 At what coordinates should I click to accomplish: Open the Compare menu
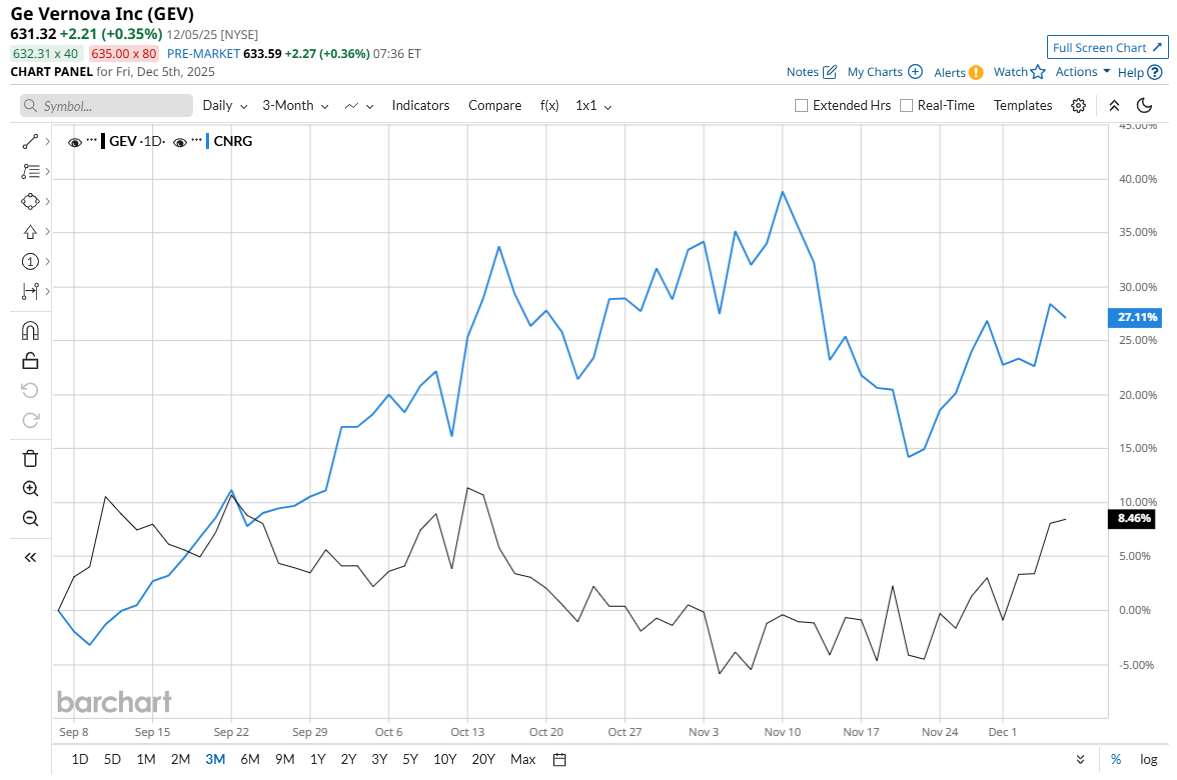pyautogui.click(x=495, y=106)
